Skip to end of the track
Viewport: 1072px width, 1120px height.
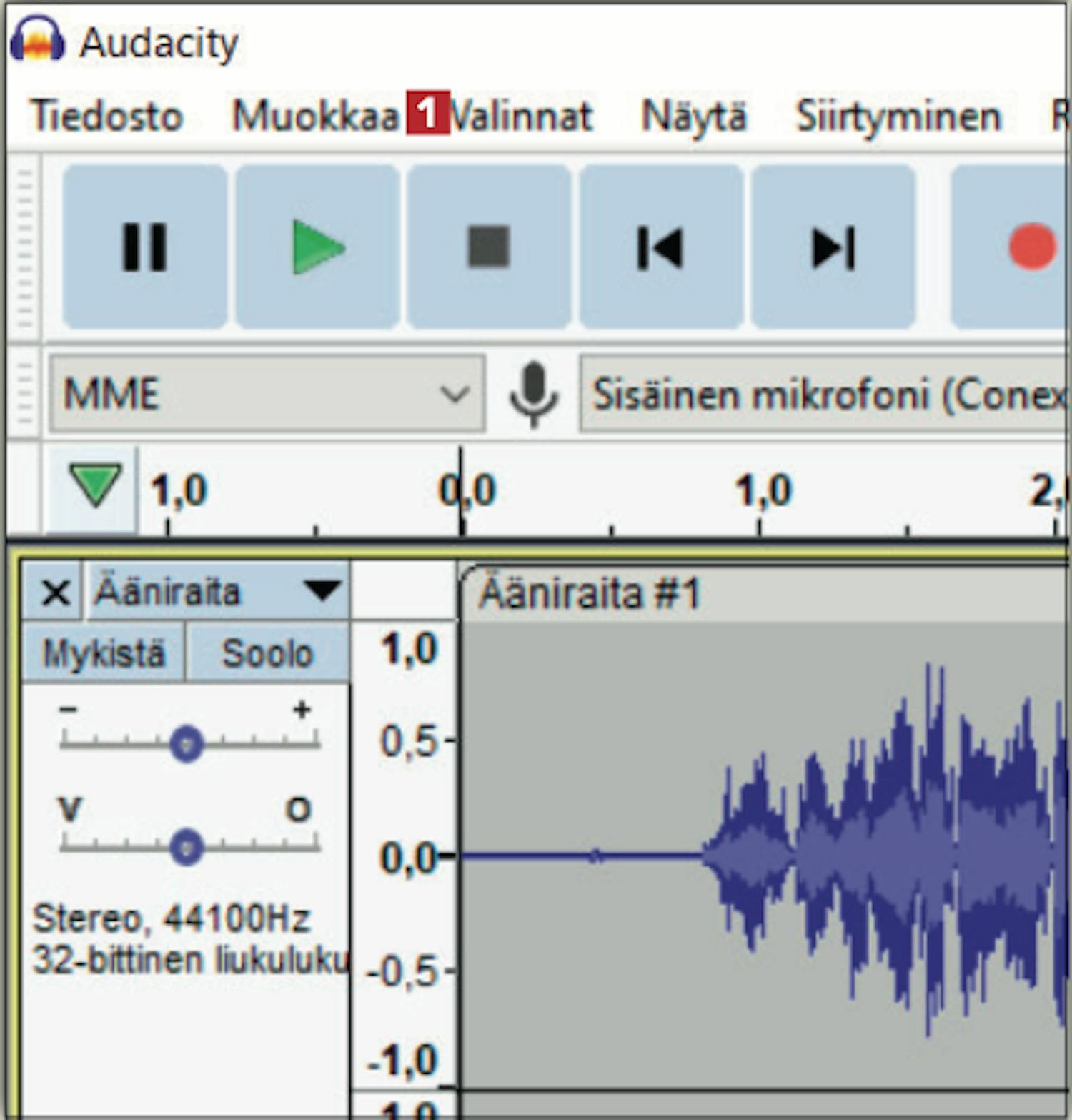(833, 247)
